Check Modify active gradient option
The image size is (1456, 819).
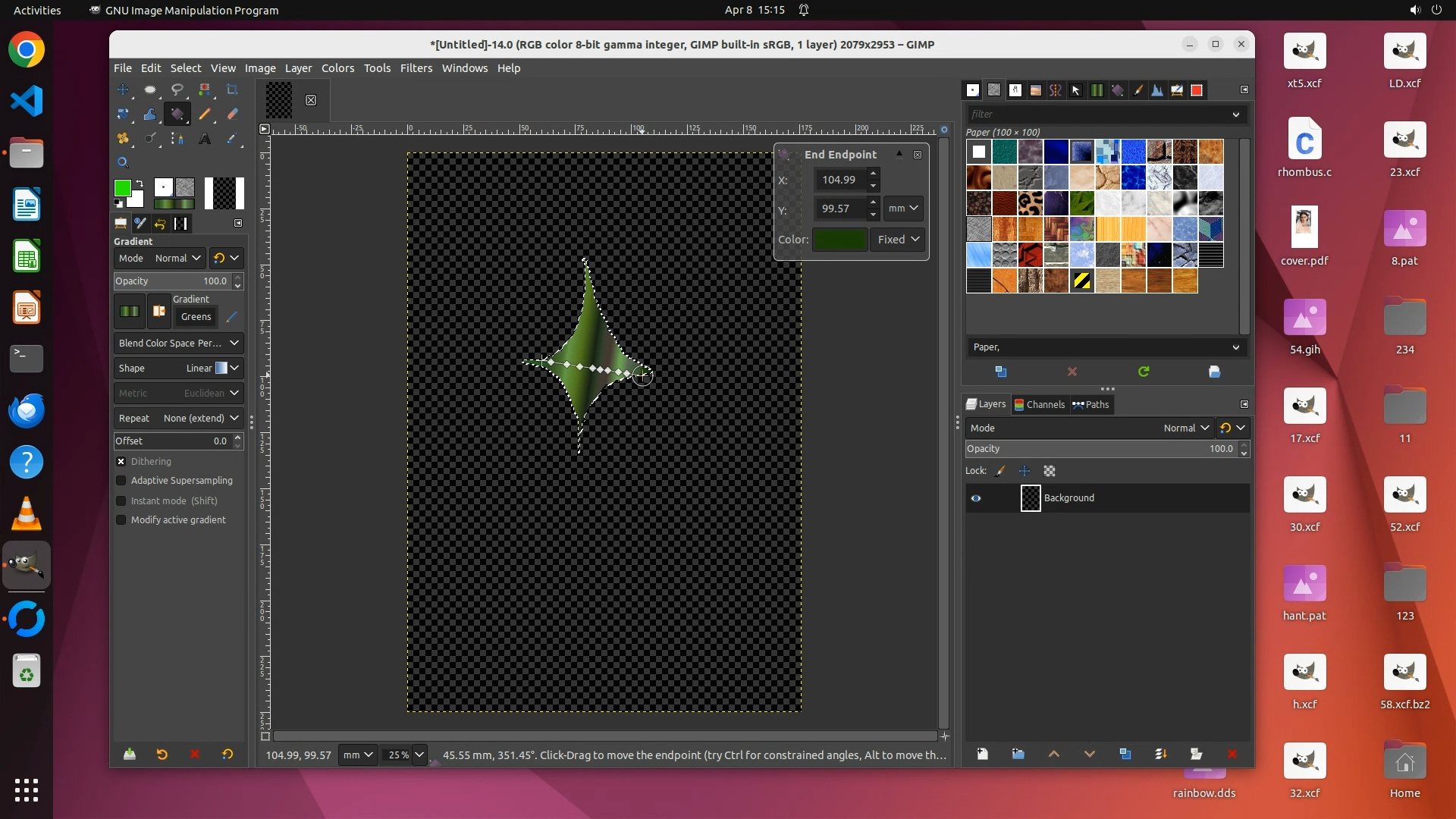(x=121, y=520)
